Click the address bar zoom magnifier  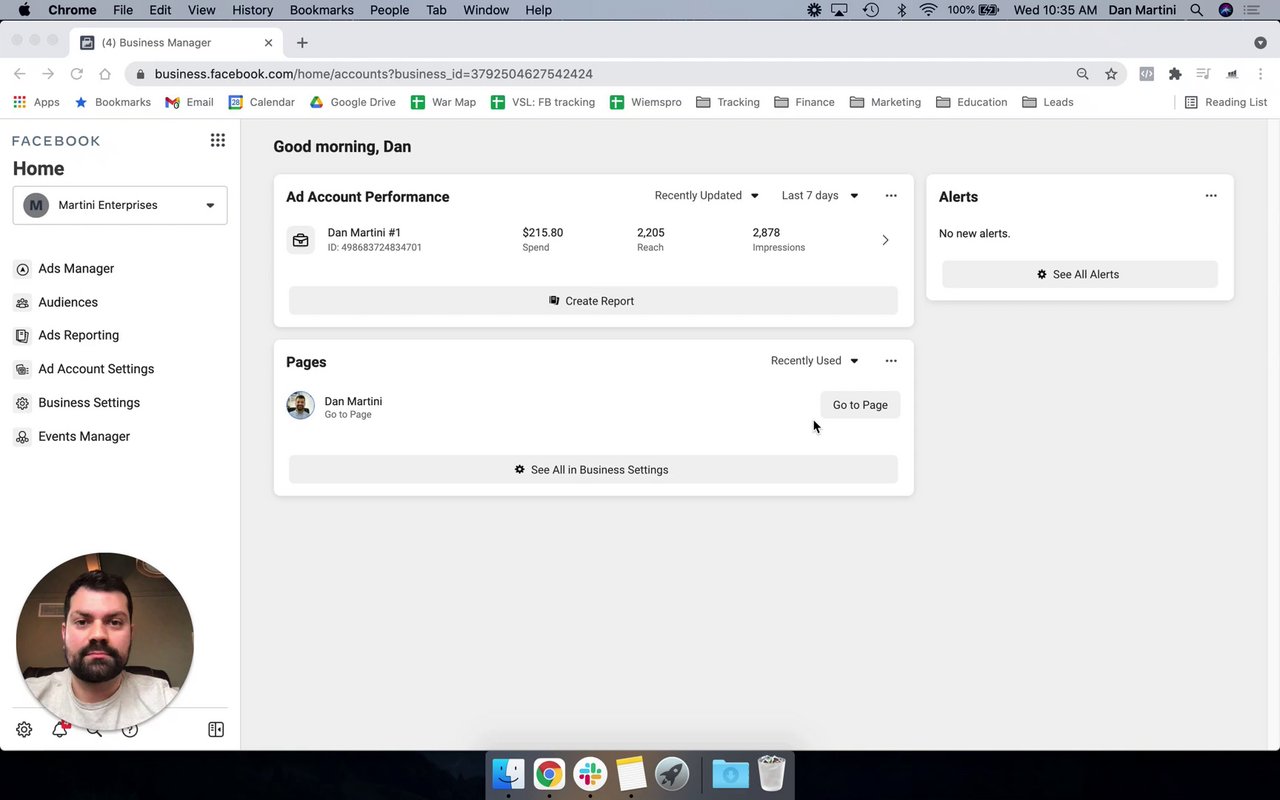1082,74
